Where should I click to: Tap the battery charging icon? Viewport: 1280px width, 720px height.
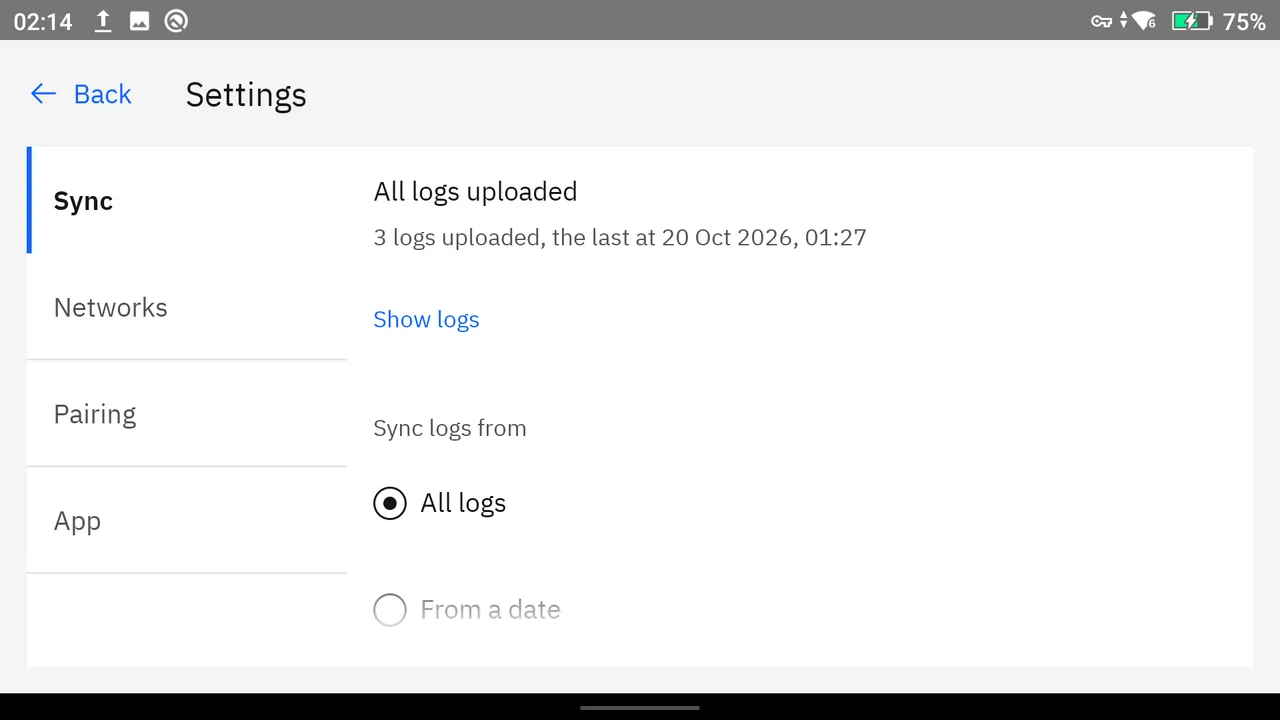(1191, 21)
